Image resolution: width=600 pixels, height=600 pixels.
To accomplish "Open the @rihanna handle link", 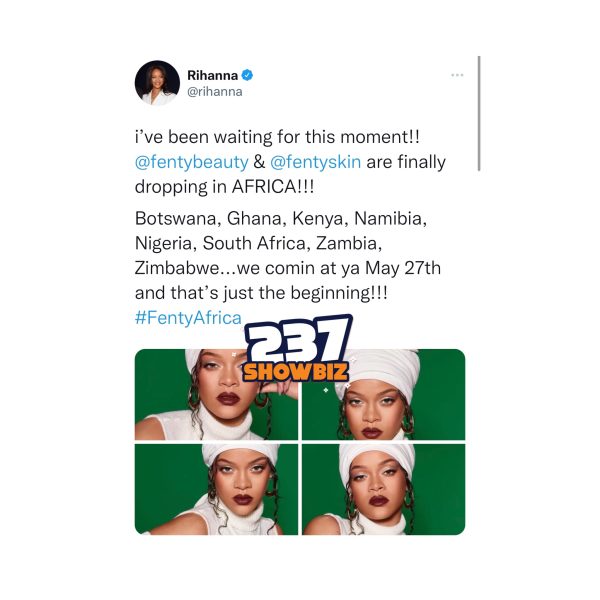I will pos(215,92).
